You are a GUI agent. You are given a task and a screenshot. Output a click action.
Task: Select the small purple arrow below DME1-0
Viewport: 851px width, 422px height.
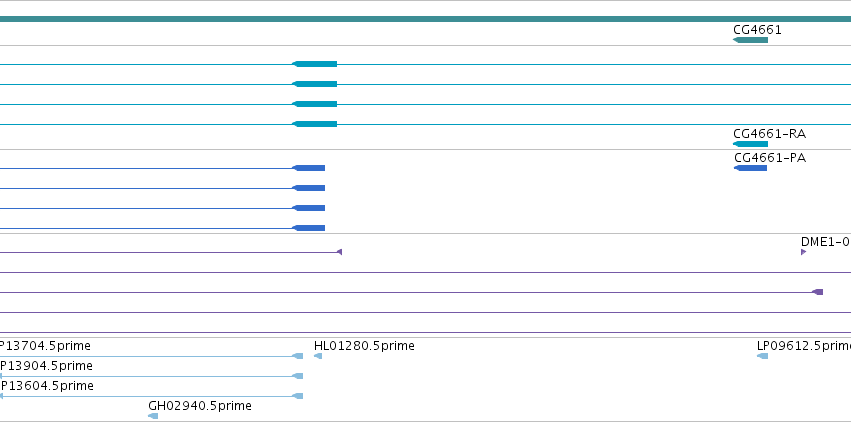[803, 252]
